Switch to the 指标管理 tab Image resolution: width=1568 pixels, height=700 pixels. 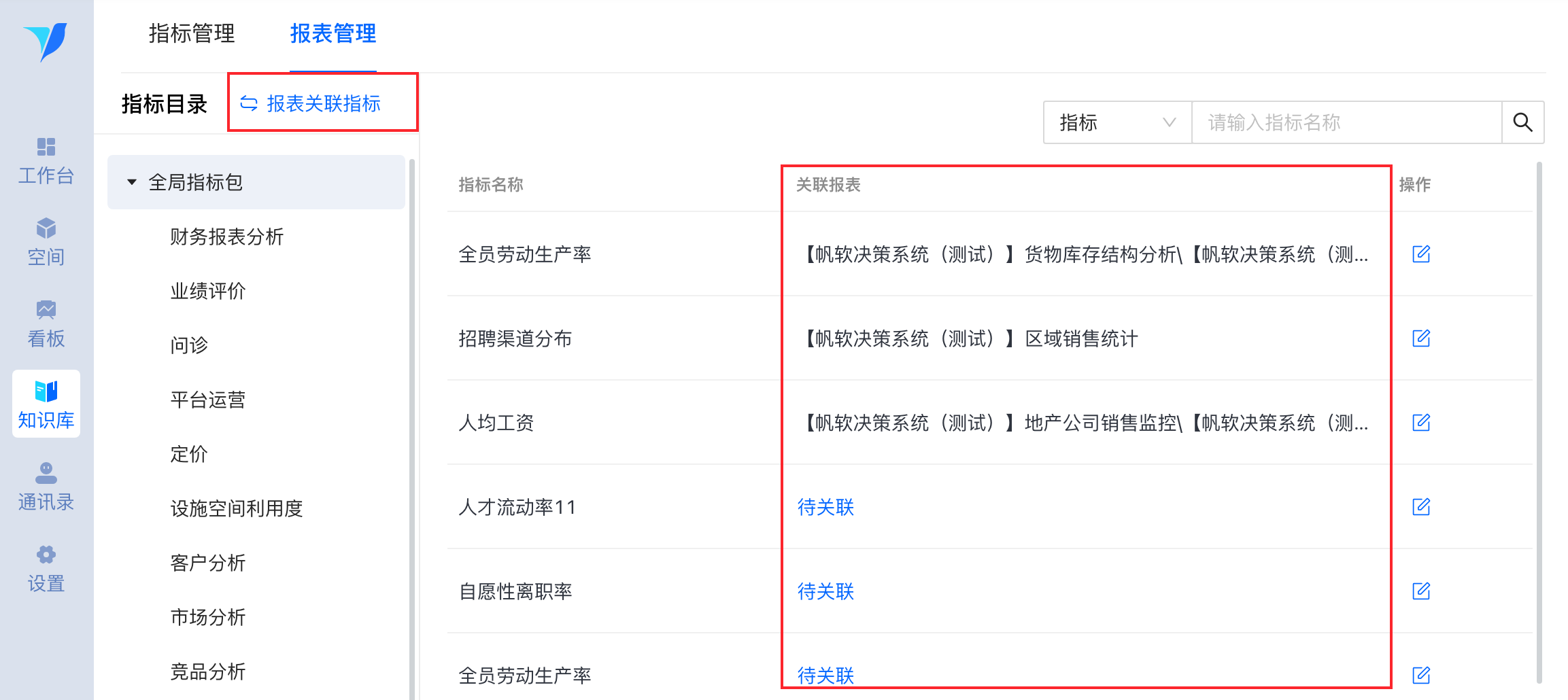pyautogui.click(x=192, y=33)
